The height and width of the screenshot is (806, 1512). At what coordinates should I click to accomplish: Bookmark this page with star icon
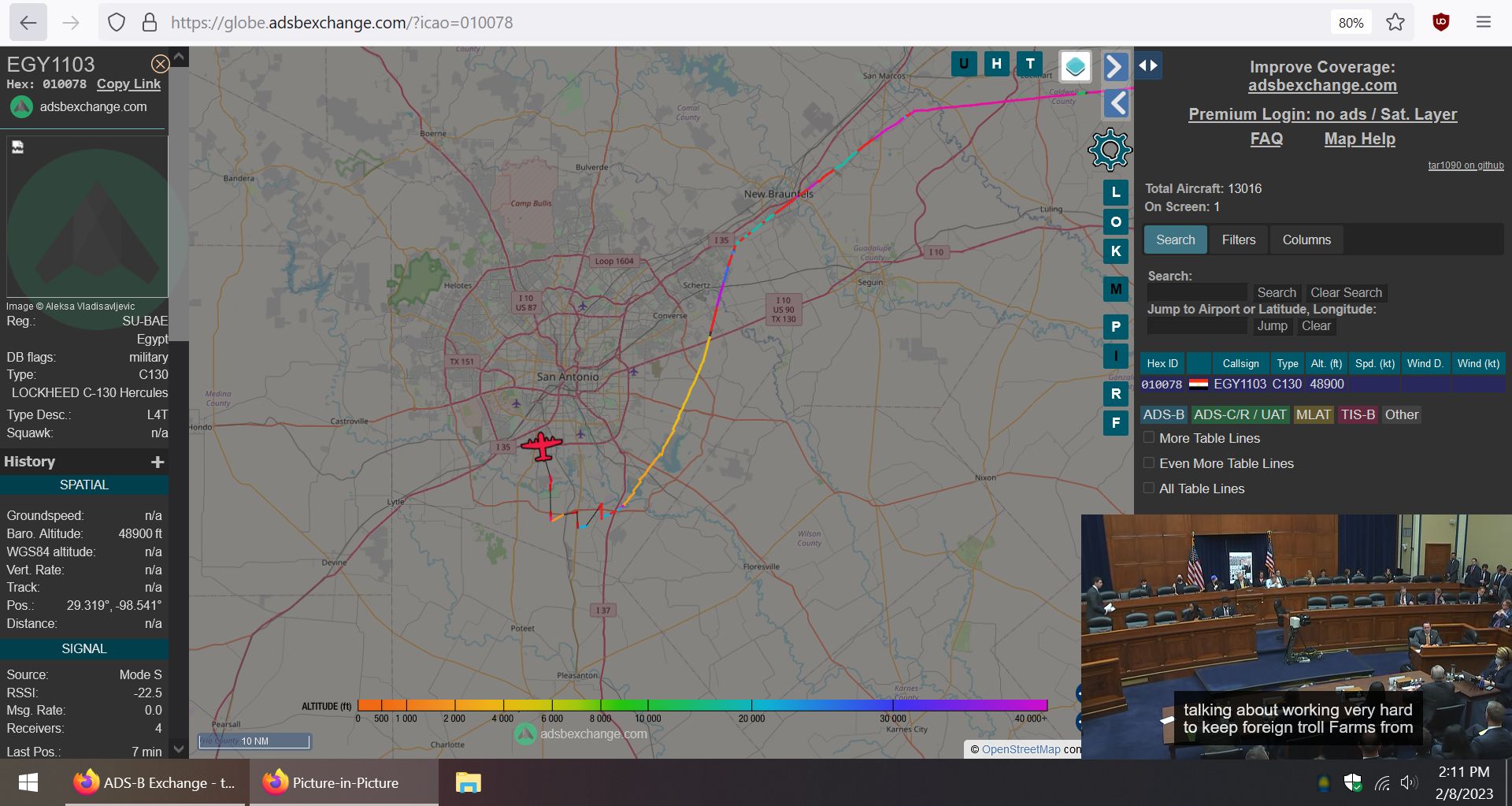coord(1395,22)
